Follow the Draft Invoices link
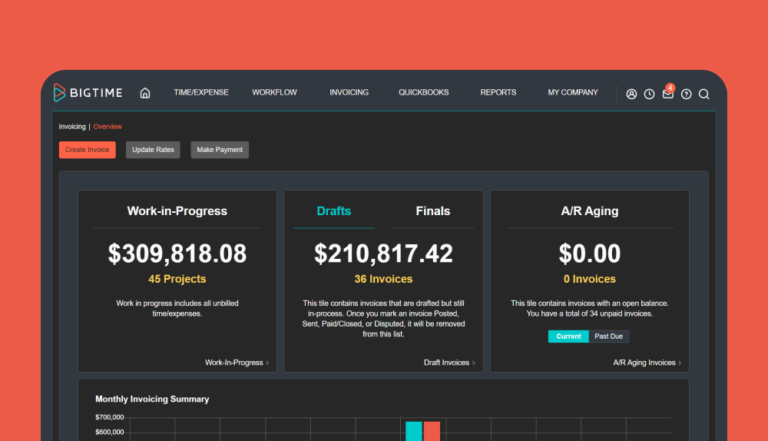Screen dimensions: 768x441 449,362
